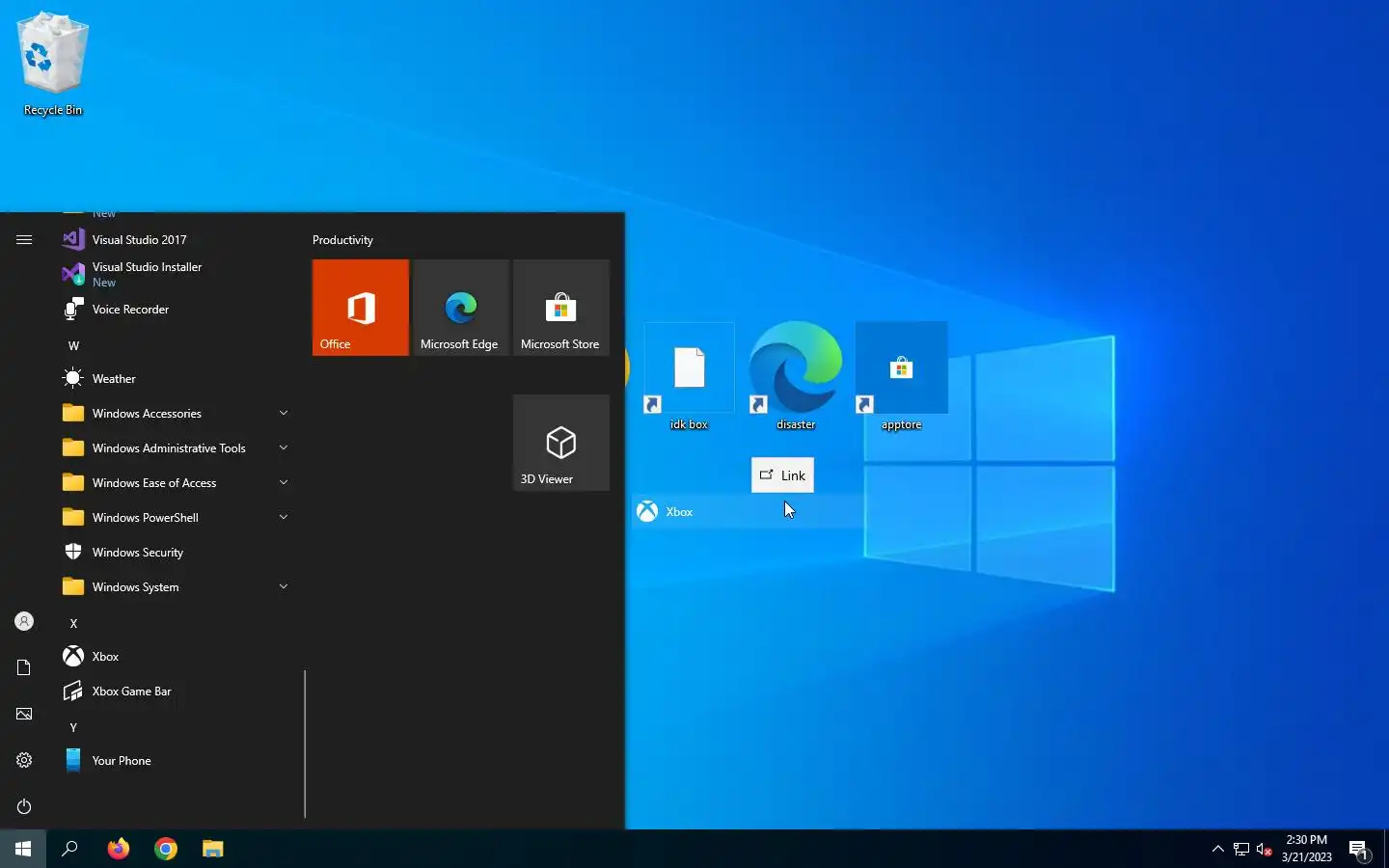Open the Windows Ease of Access folder
Viewport: 1389px width, 868px height.
(177, 482)
